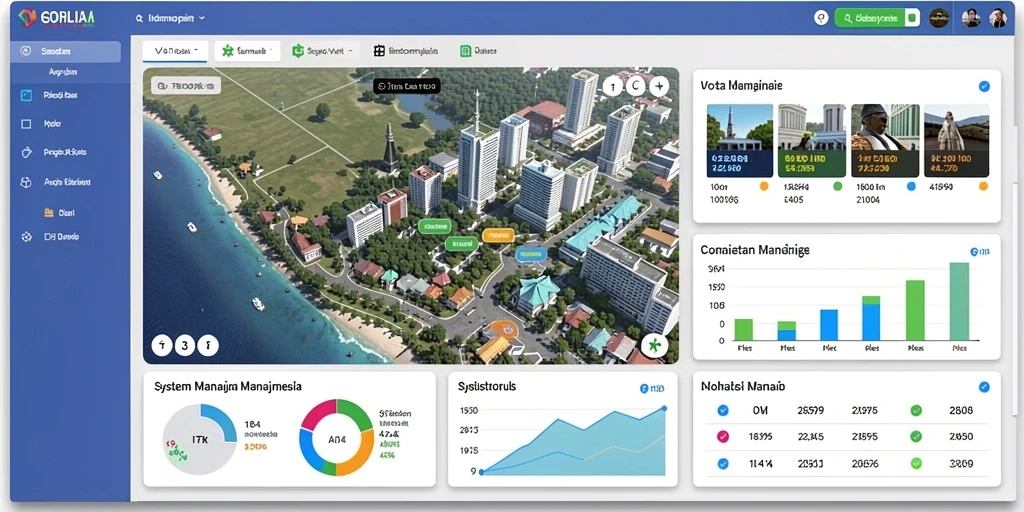
Task: Click the empty square outline sidebar icon
Action: click(26, 123)
